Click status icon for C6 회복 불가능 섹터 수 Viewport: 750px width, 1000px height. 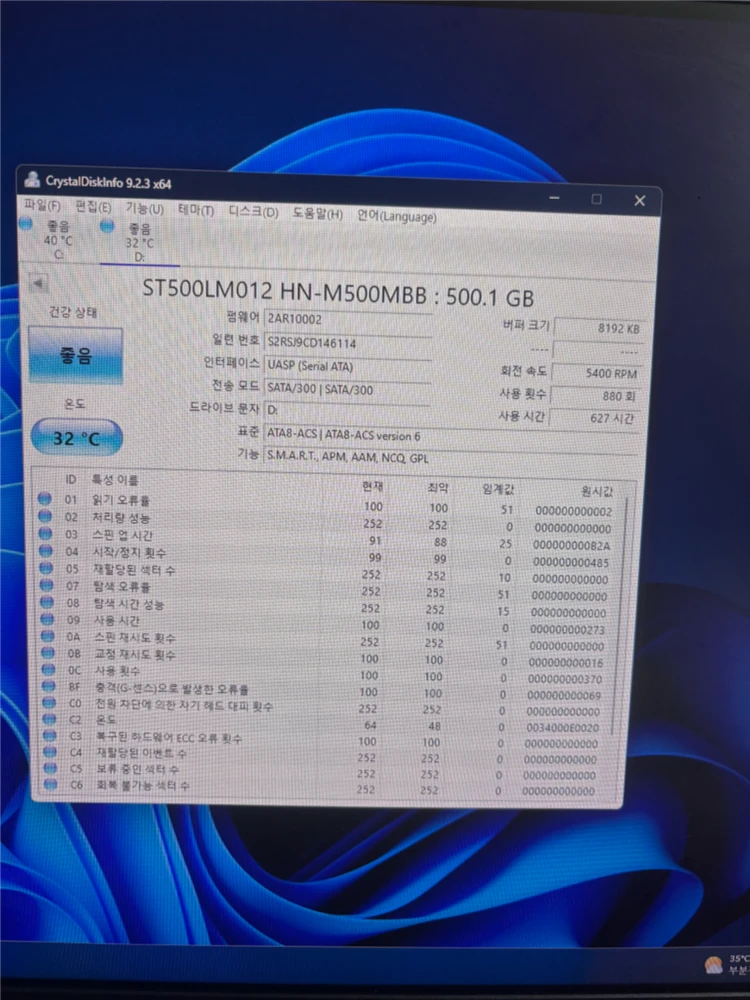(50, 784)
